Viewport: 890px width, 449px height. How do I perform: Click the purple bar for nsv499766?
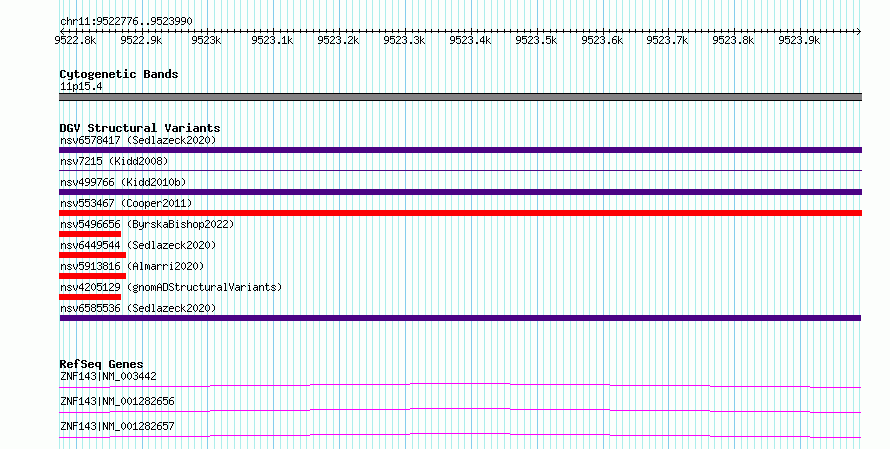pyautogui.click(x=460, y=192)
